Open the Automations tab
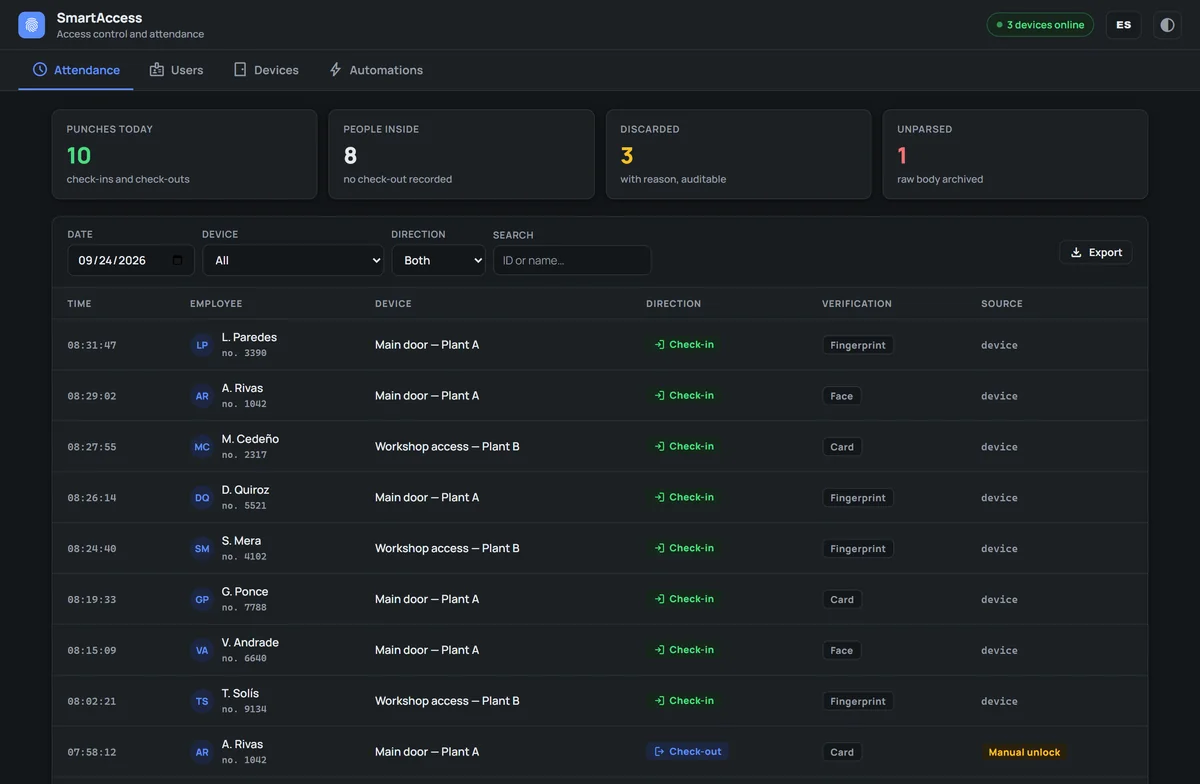This screenshot has width=1200, height=784. pyautogui.click(x=376, y=70)
